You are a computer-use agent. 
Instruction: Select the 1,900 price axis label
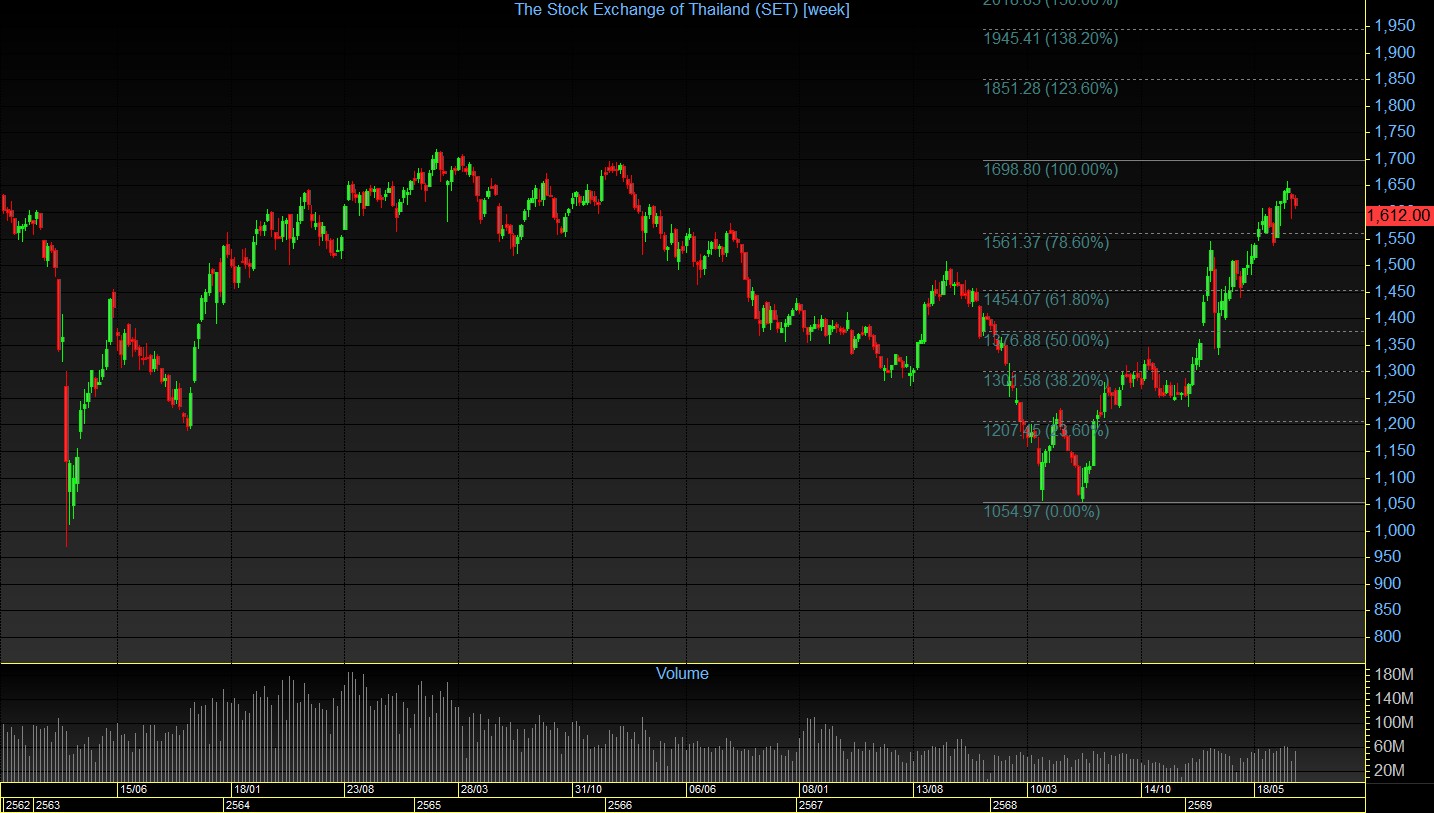[1394, 52]
